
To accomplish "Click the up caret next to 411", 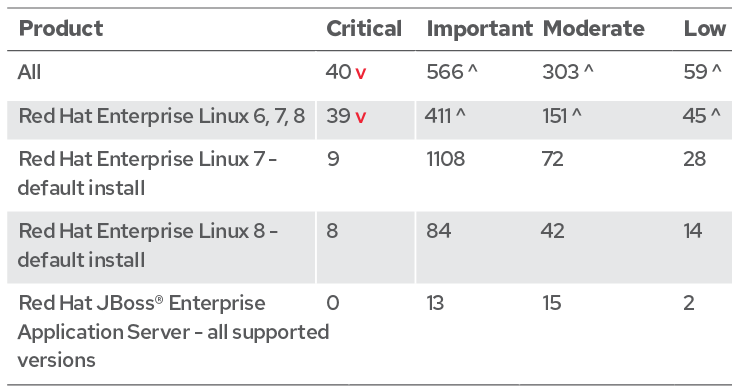I will (461, 114).
